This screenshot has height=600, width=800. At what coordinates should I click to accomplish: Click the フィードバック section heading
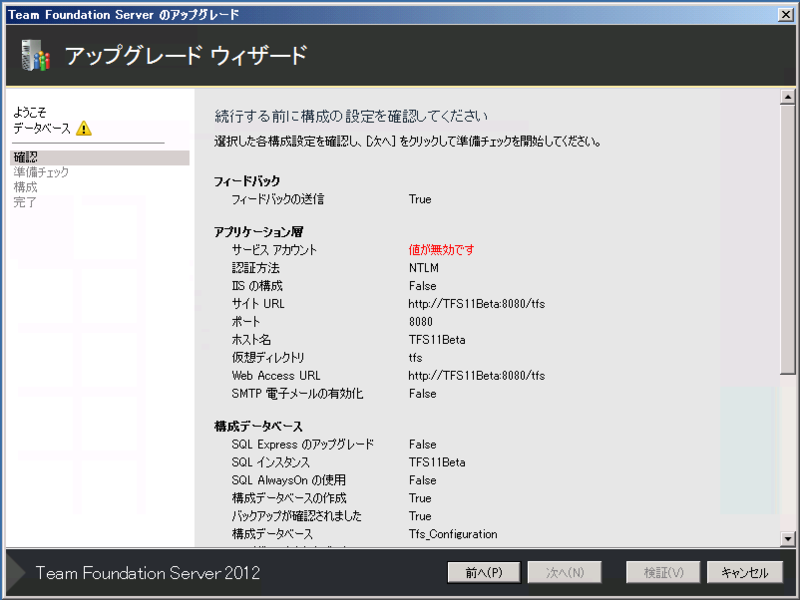click(247, 181)
